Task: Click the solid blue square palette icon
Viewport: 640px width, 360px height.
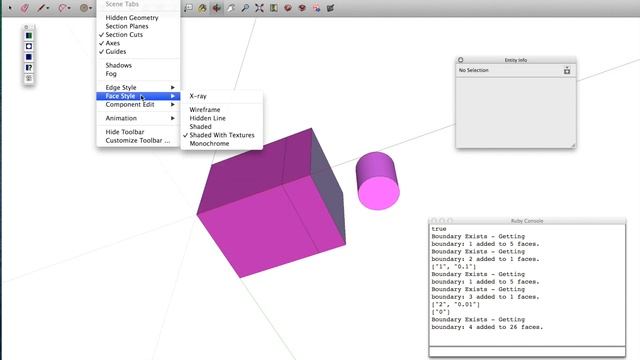Action: pos(29,57)
